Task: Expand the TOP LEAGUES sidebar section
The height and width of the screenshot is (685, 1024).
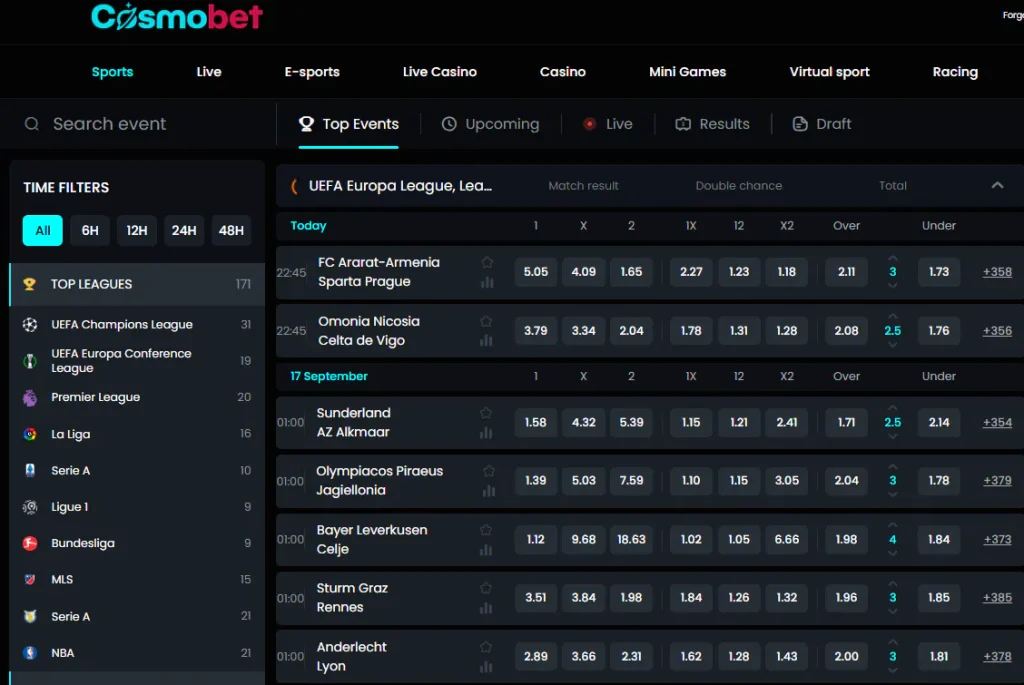Action: pos(137,284)
